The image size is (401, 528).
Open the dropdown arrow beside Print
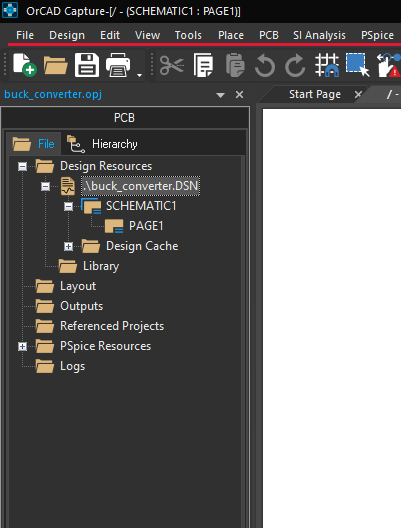pyautogui.click(x=139, y=75)
